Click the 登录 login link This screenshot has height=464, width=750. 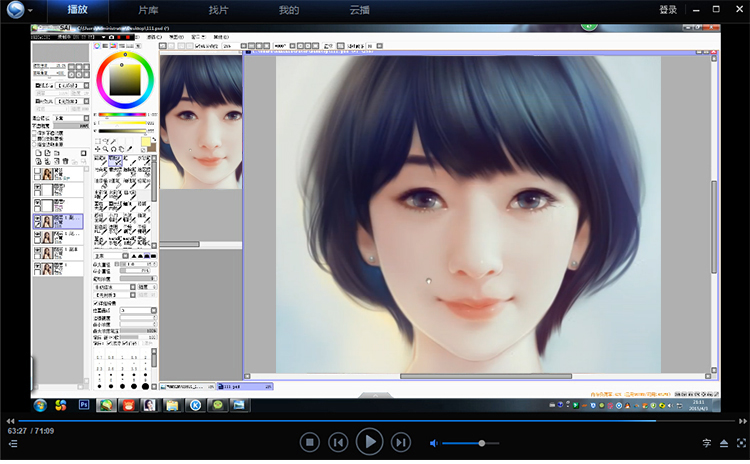(x=668, y=10)
